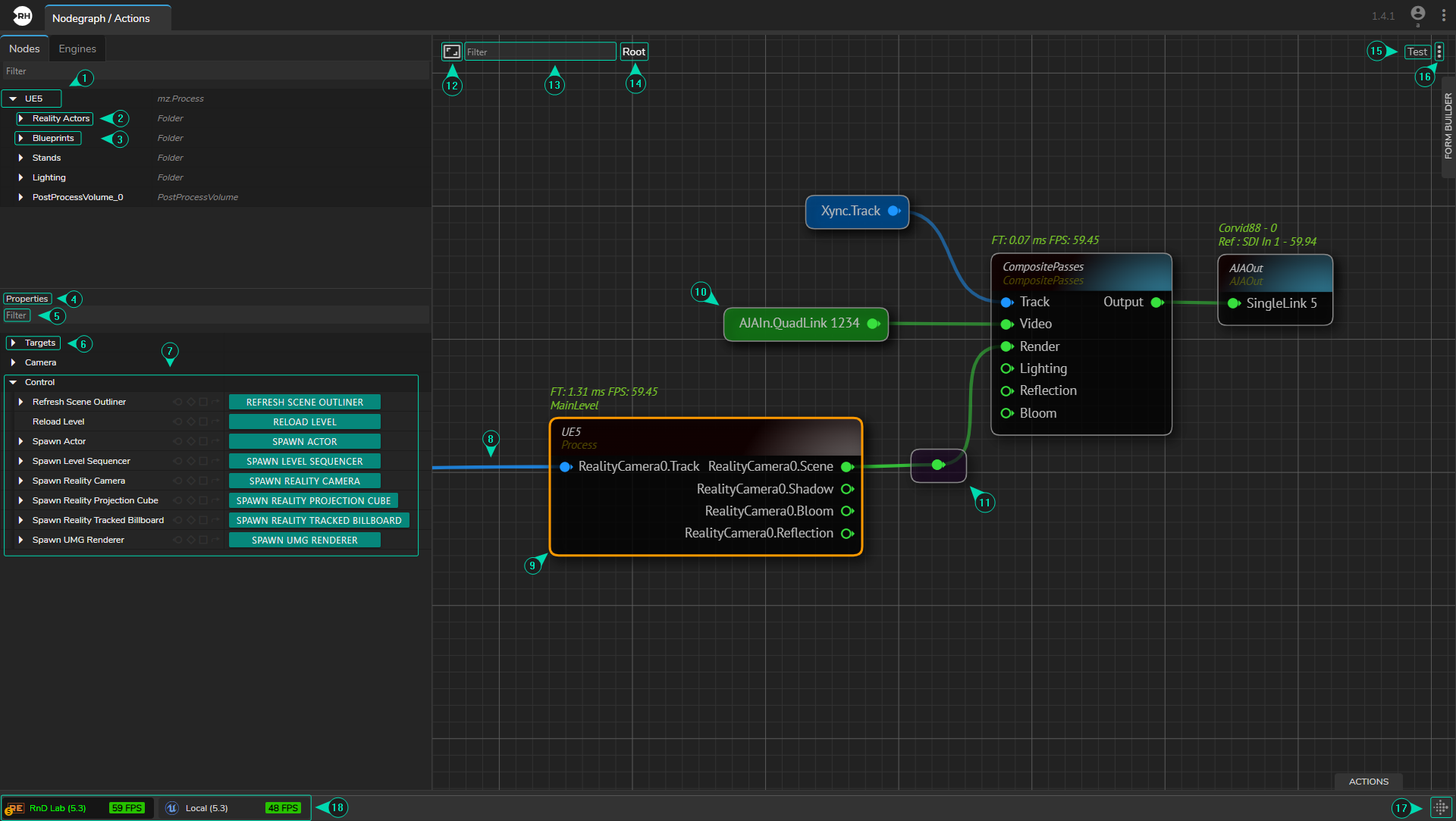
Task: Click RealityCamera0.Shadow output pin
Action: click(x=847, y=490)
